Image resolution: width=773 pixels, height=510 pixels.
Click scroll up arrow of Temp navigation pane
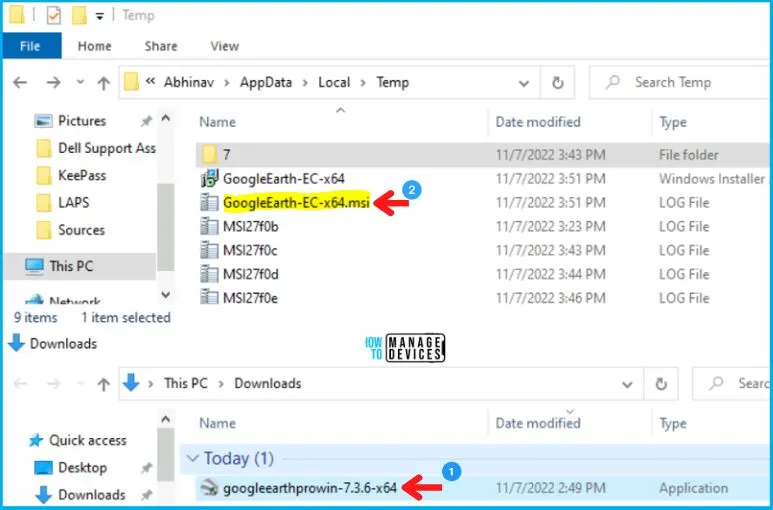[166, 118]
